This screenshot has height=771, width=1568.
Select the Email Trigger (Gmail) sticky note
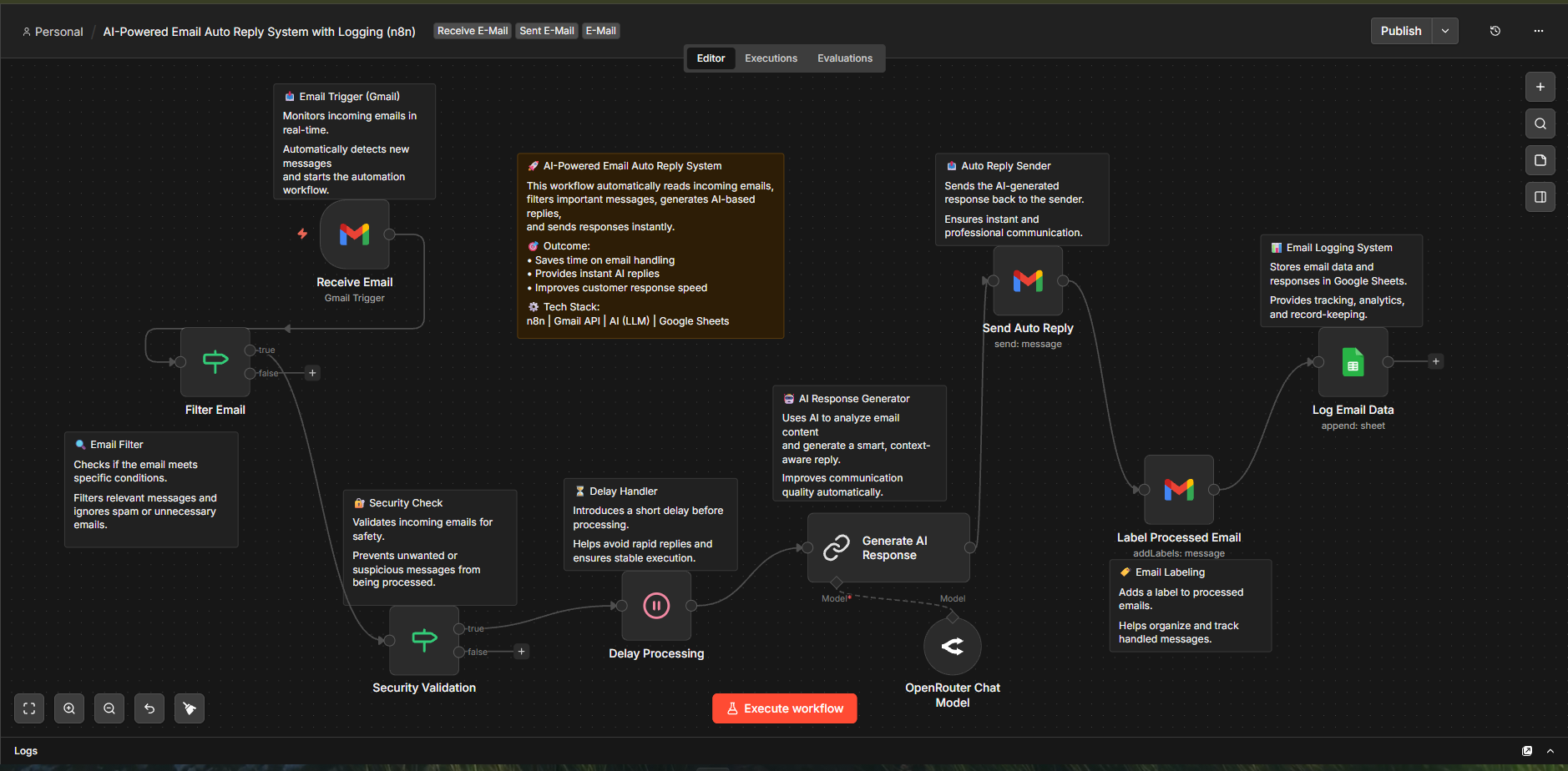354,141
